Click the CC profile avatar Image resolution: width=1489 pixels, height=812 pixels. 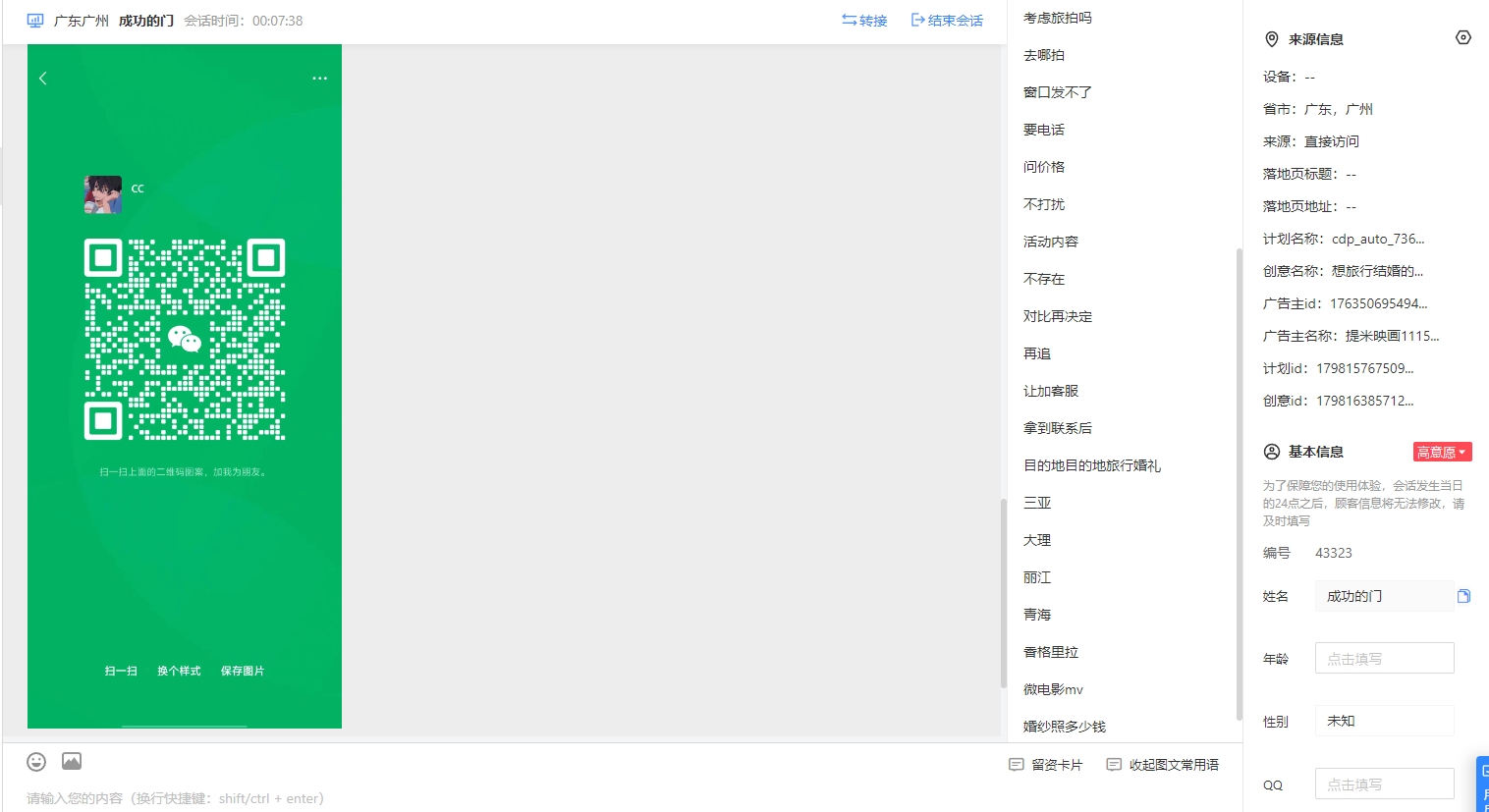pyautogui.click(x=103, y=194)
